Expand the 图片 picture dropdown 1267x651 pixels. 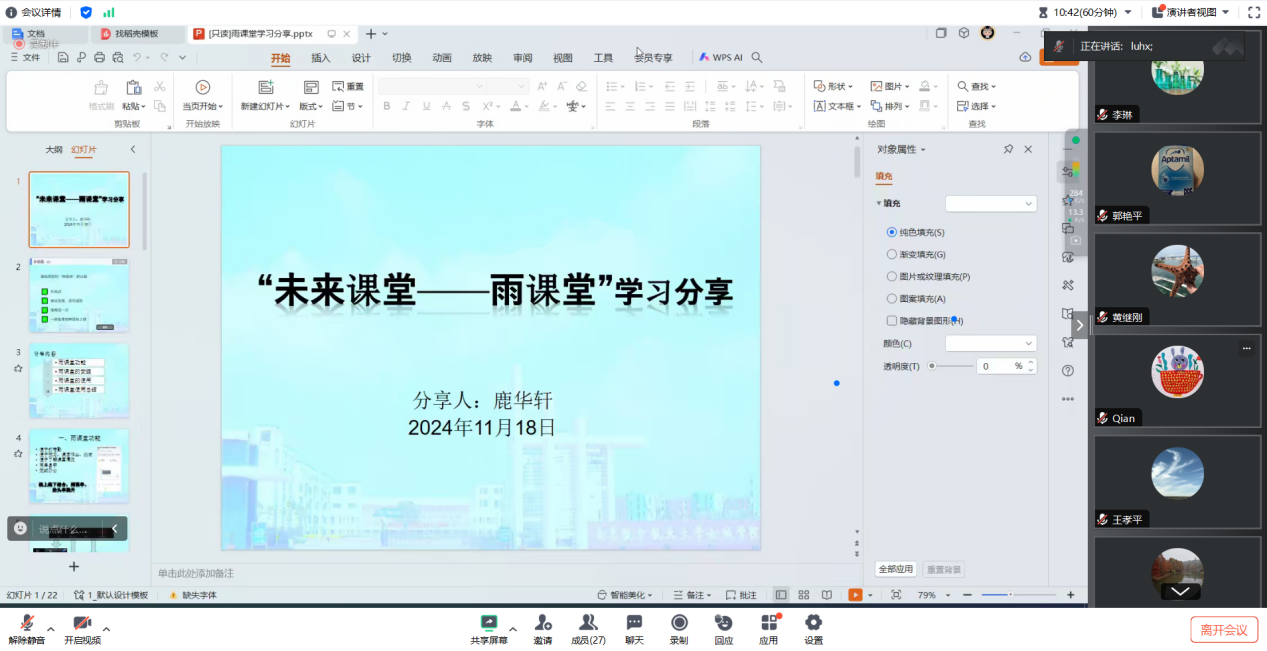(890, 87)
